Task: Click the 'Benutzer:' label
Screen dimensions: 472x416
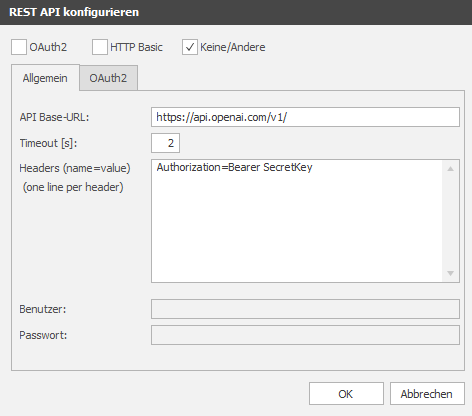Action: [x=43, y=309]
